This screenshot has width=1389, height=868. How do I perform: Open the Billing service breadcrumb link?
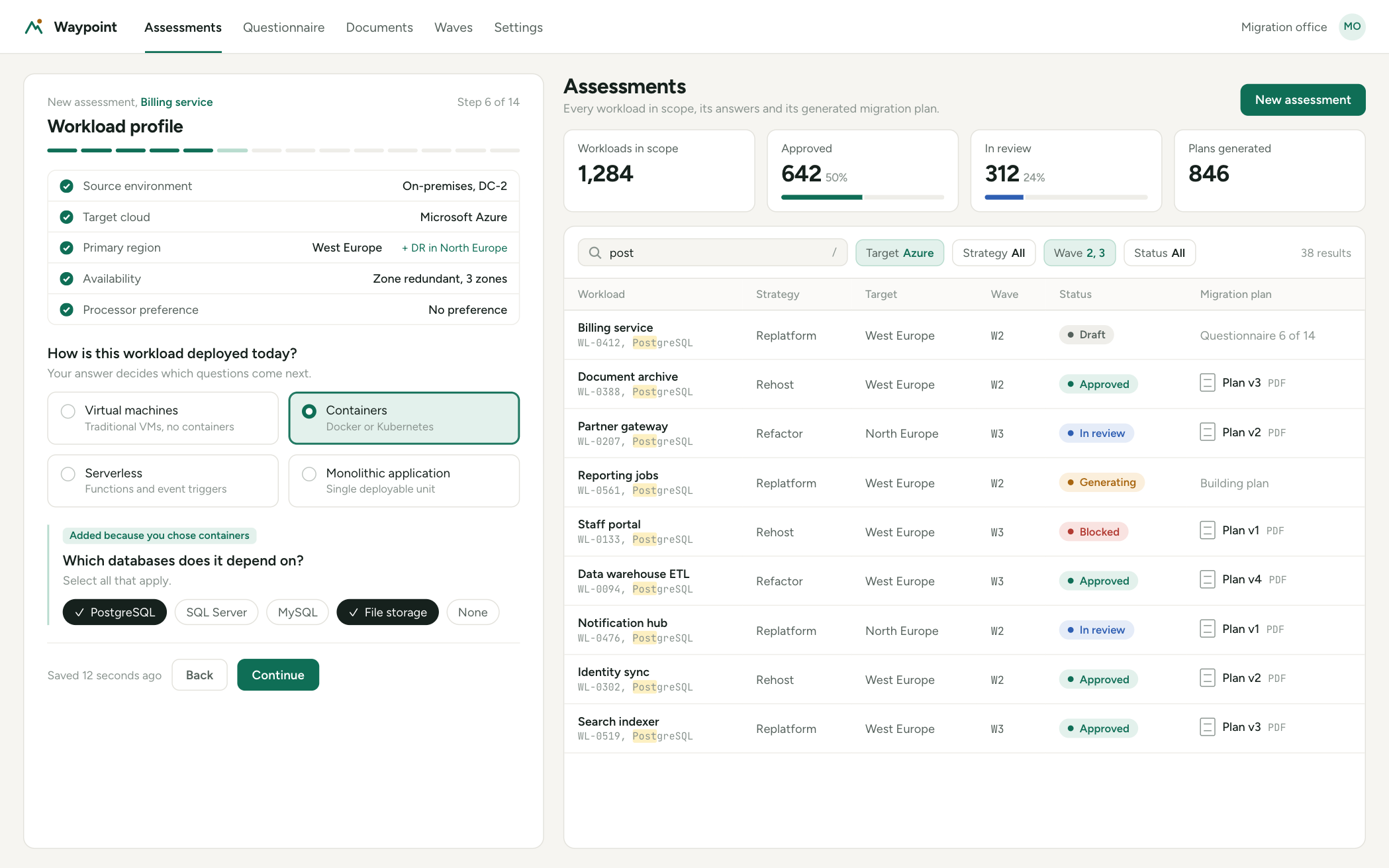176,102
